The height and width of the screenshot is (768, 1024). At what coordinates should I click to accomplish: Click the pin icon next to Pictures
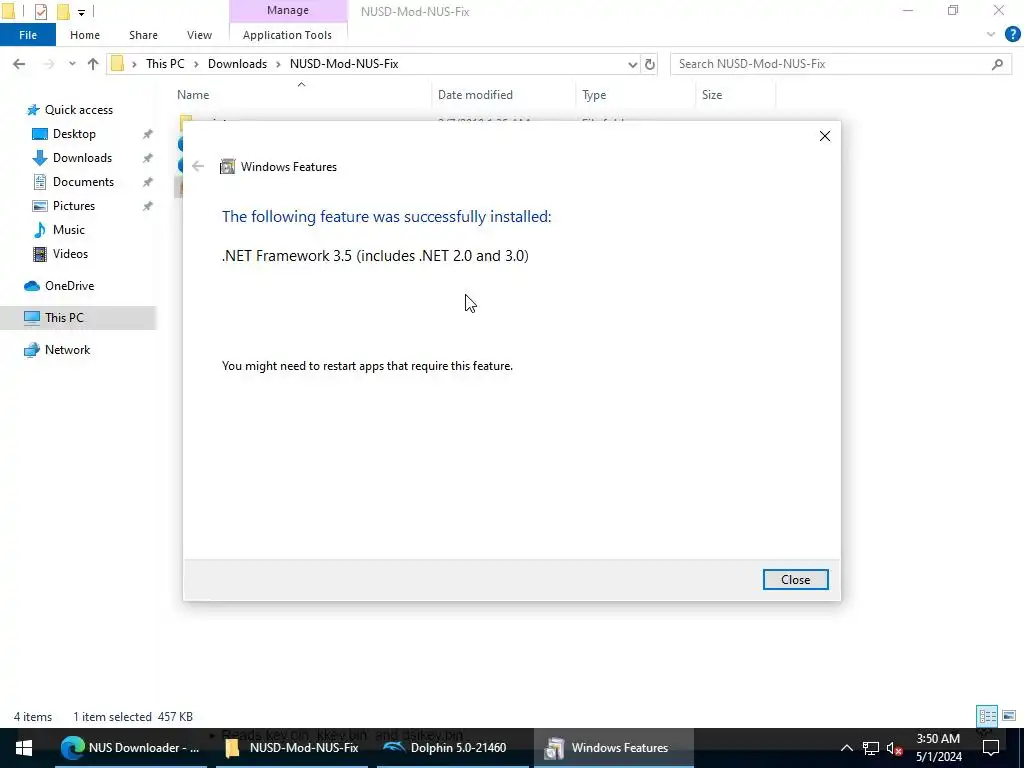148,206
